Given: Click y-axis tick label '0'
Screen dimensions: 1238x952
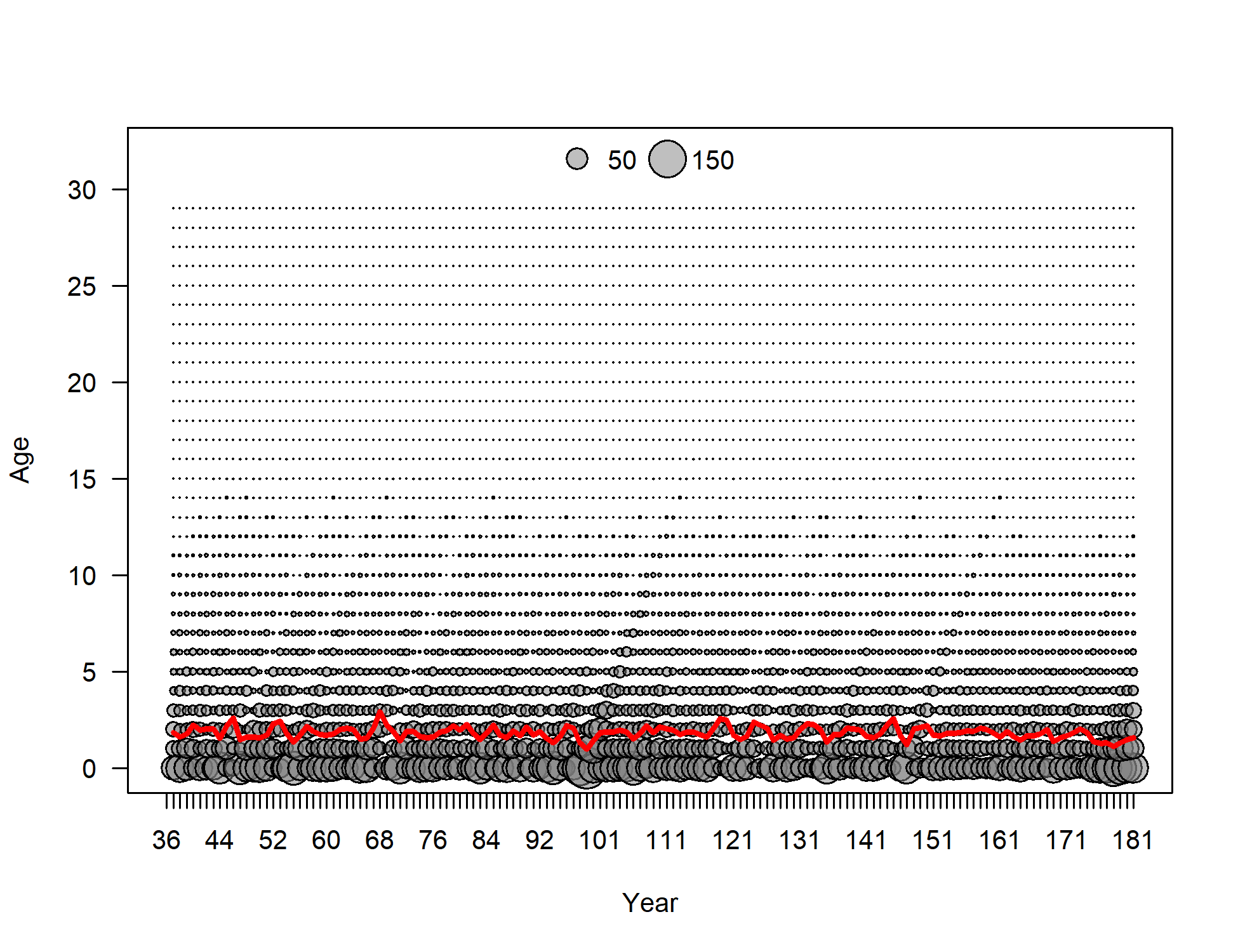Looking at the screenshot, I should 89,769.
